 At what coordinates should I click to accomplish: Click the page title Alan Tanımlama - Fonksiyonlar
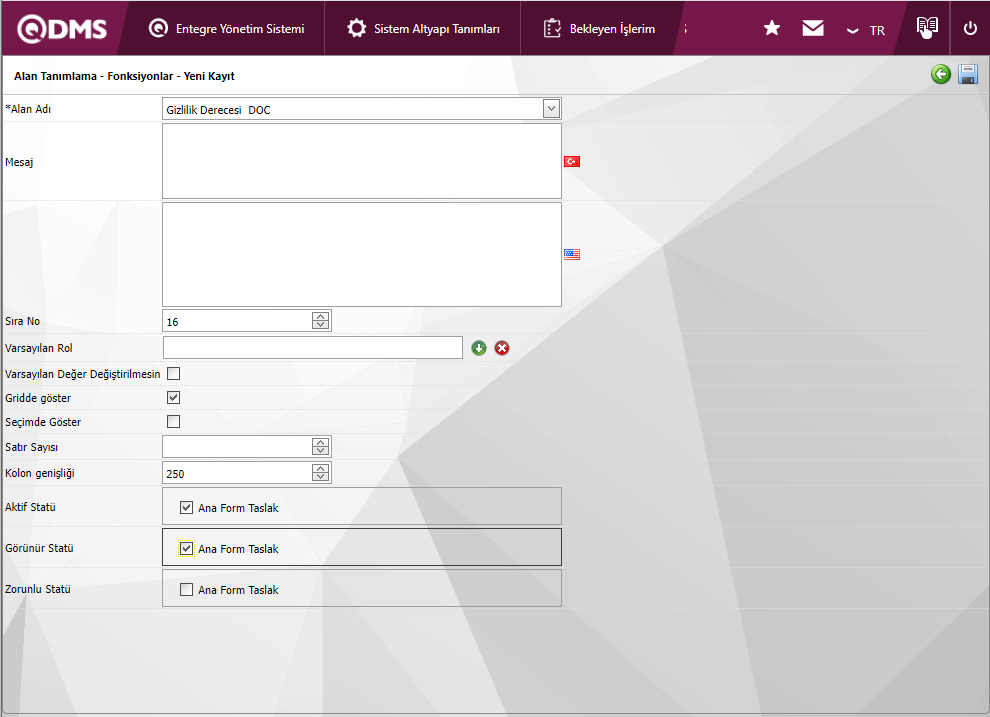pyautogui.click(x=124, y=76)
